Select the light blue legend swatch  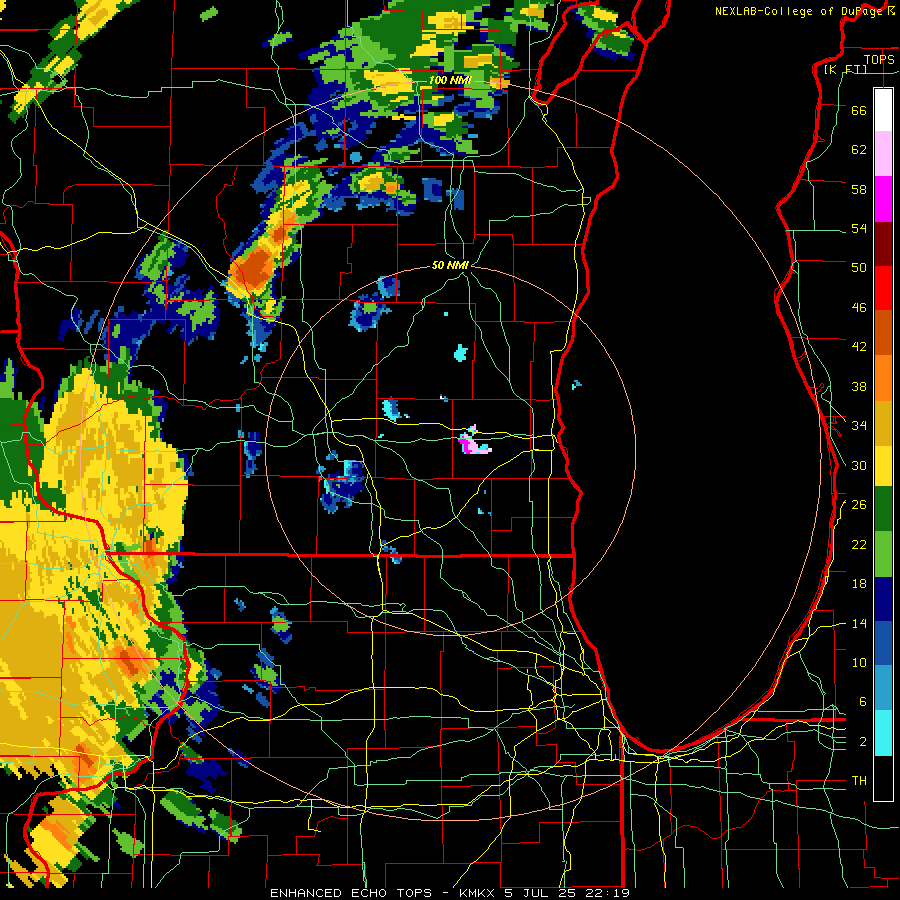click(883, 688)
